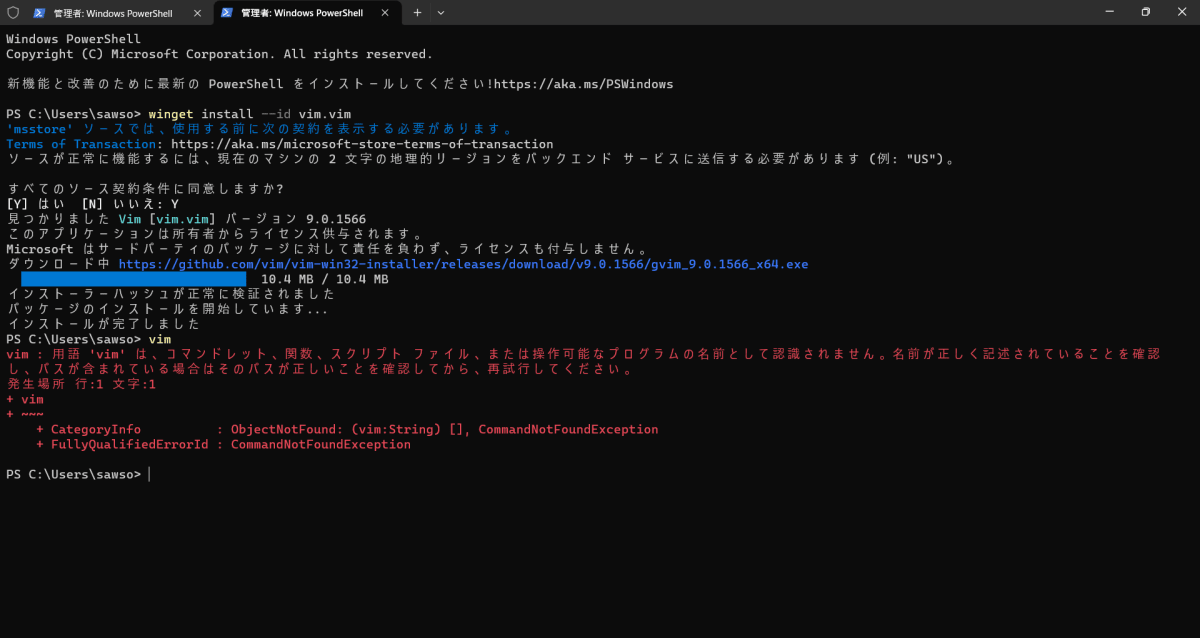Click the shield icon at the tab bar's left
Screen dimensions: 1200x638
coord(13,13)
